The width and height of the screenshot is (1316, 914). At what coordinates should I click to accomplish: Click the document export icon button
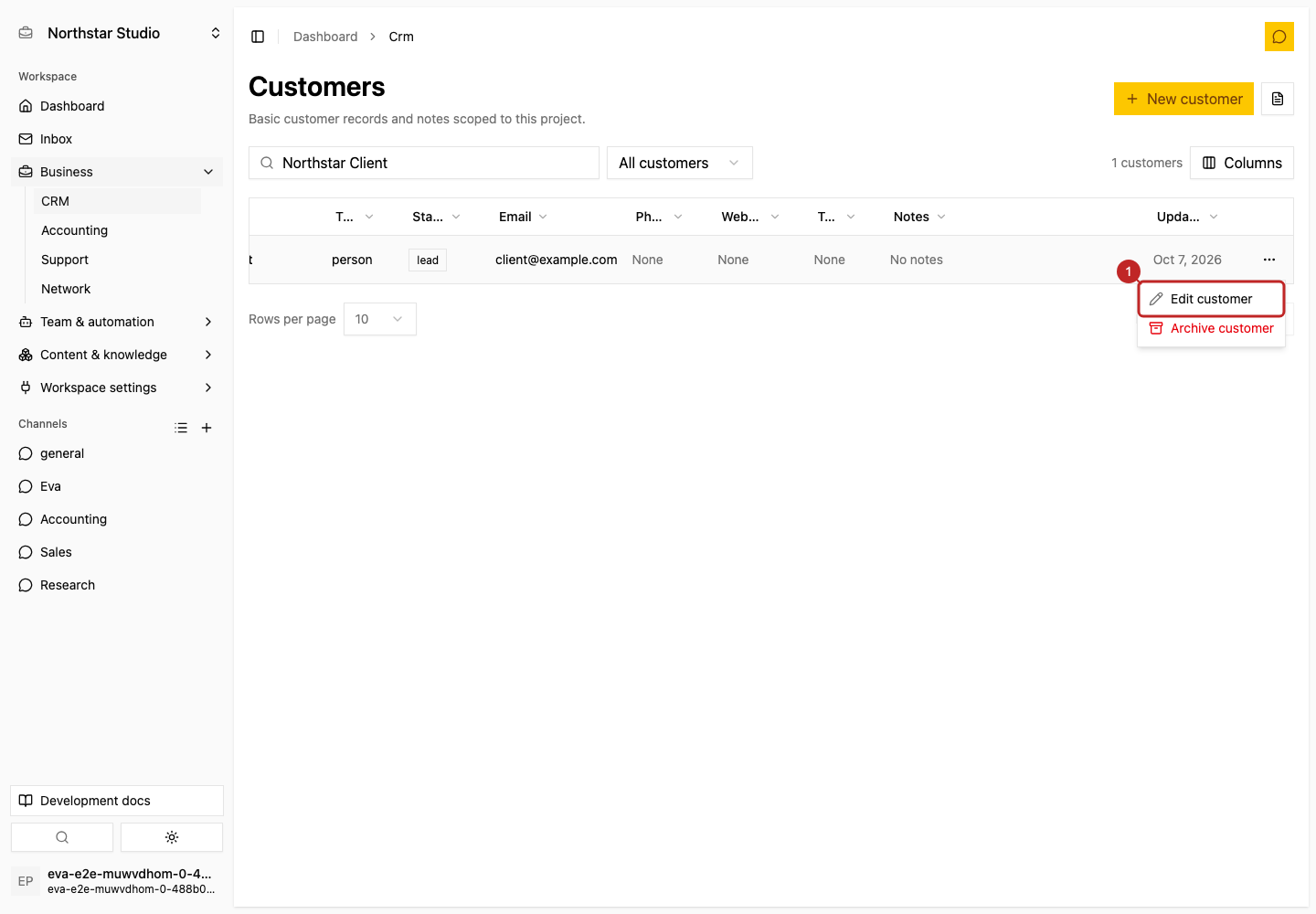pyautogui.click(x=1278, y=99)
